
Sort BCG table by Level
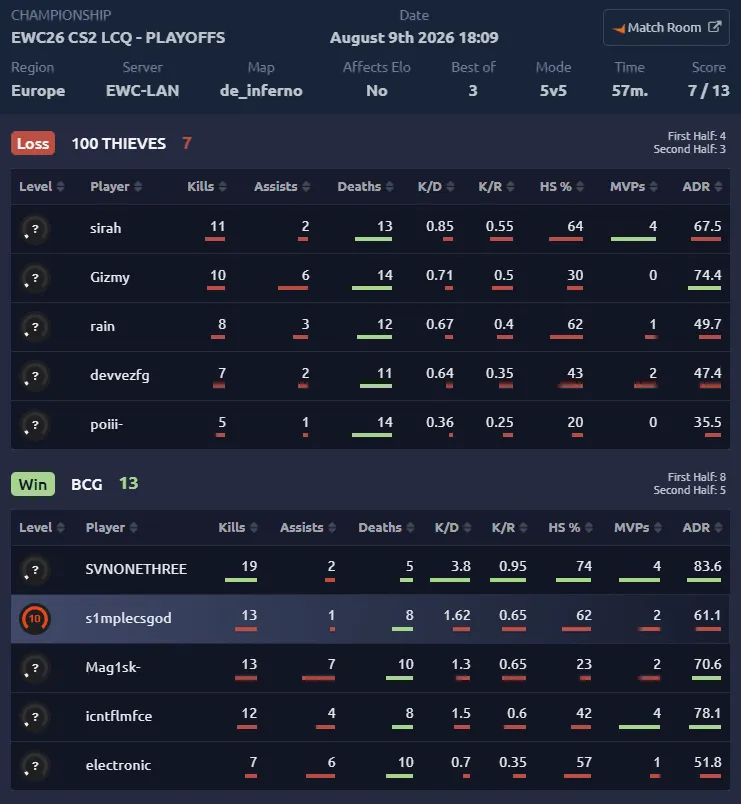[x=42, y=528]
